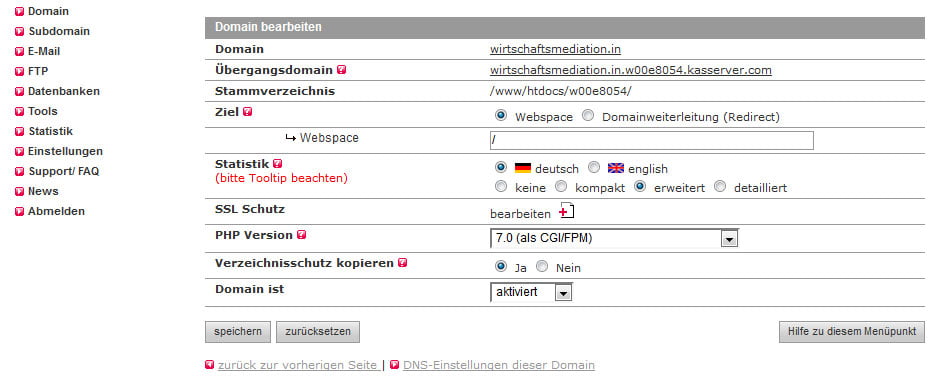Viewport: 938px width, 380px height.
Task: Open the PHP Version dropdown
Action: coord(614,238)
